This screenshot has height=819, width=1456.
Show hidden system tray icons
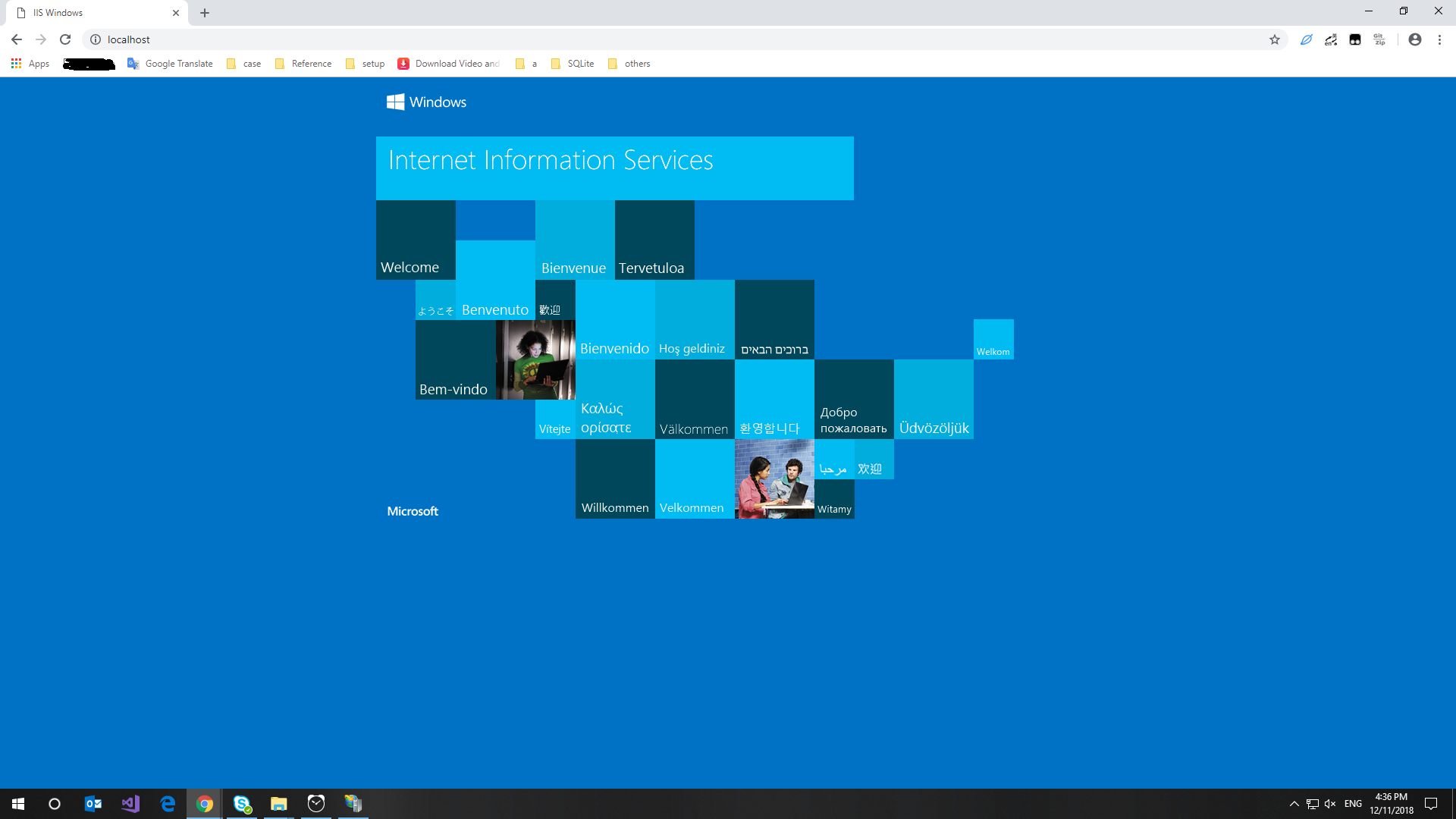1294,804
